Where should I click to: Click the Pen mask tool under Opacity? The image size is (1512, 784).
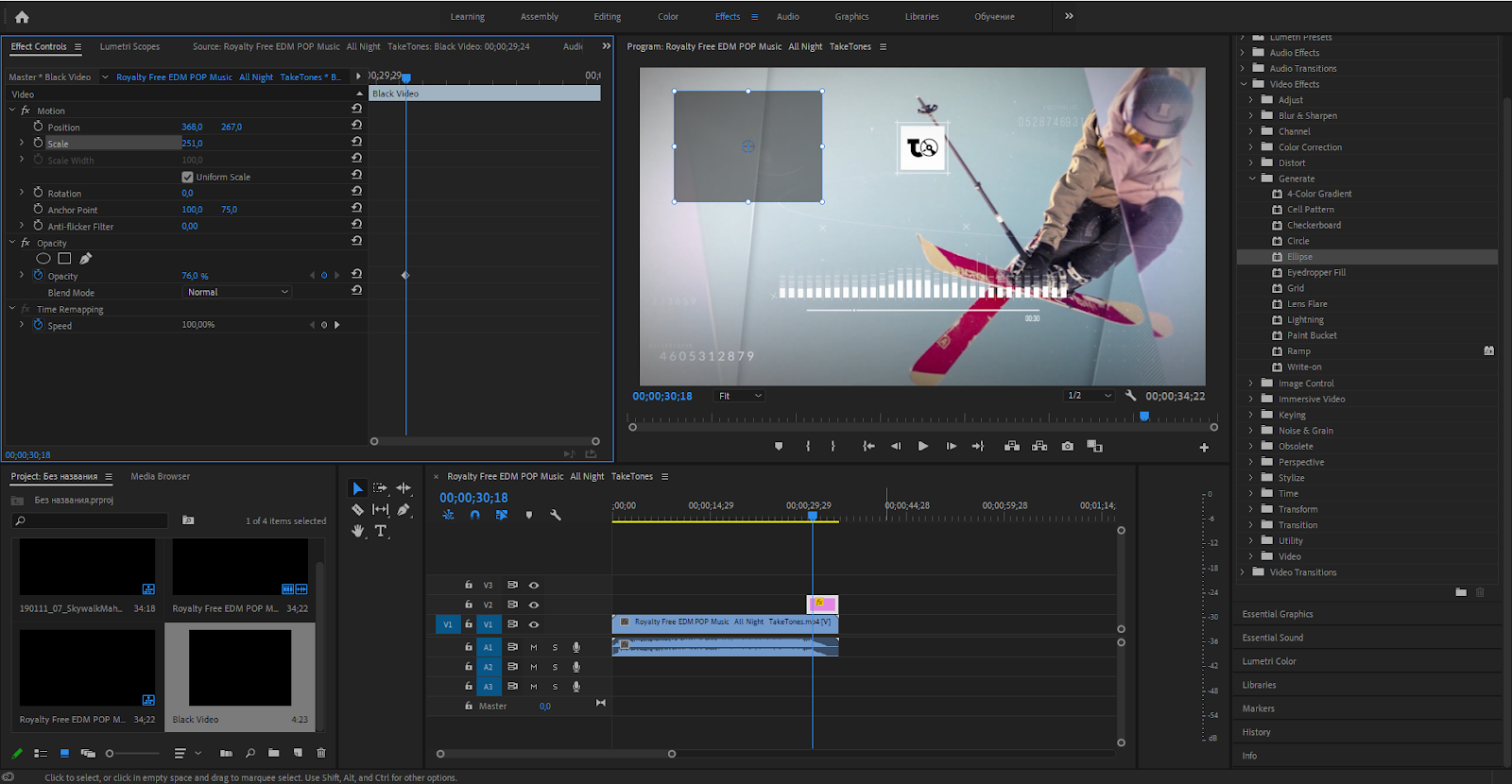pyautogui.click(x=86, y=259)
